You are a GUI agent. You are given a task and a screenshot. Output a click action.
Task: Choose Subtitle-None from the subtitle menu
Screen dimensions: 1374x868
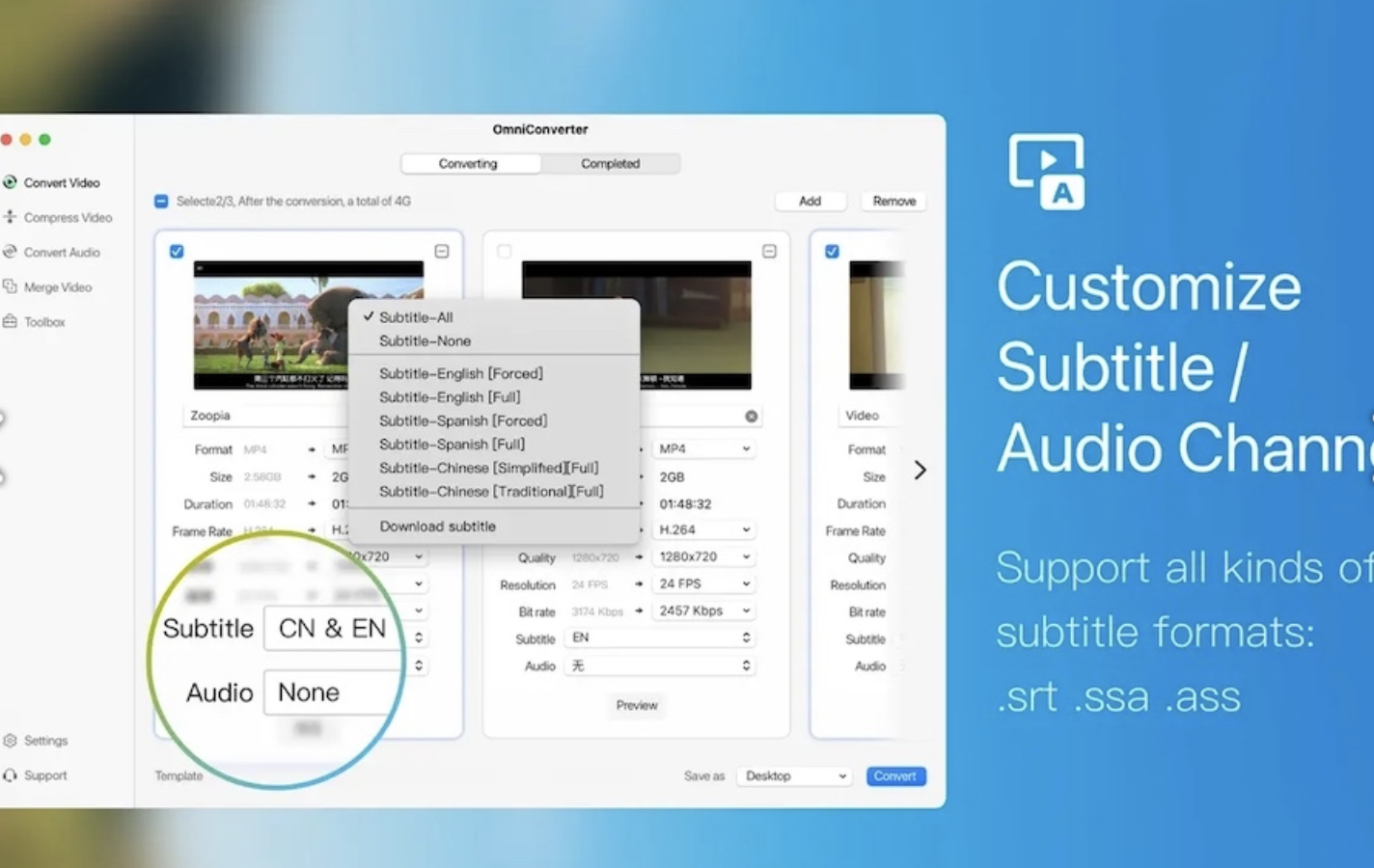pos(426,340)
